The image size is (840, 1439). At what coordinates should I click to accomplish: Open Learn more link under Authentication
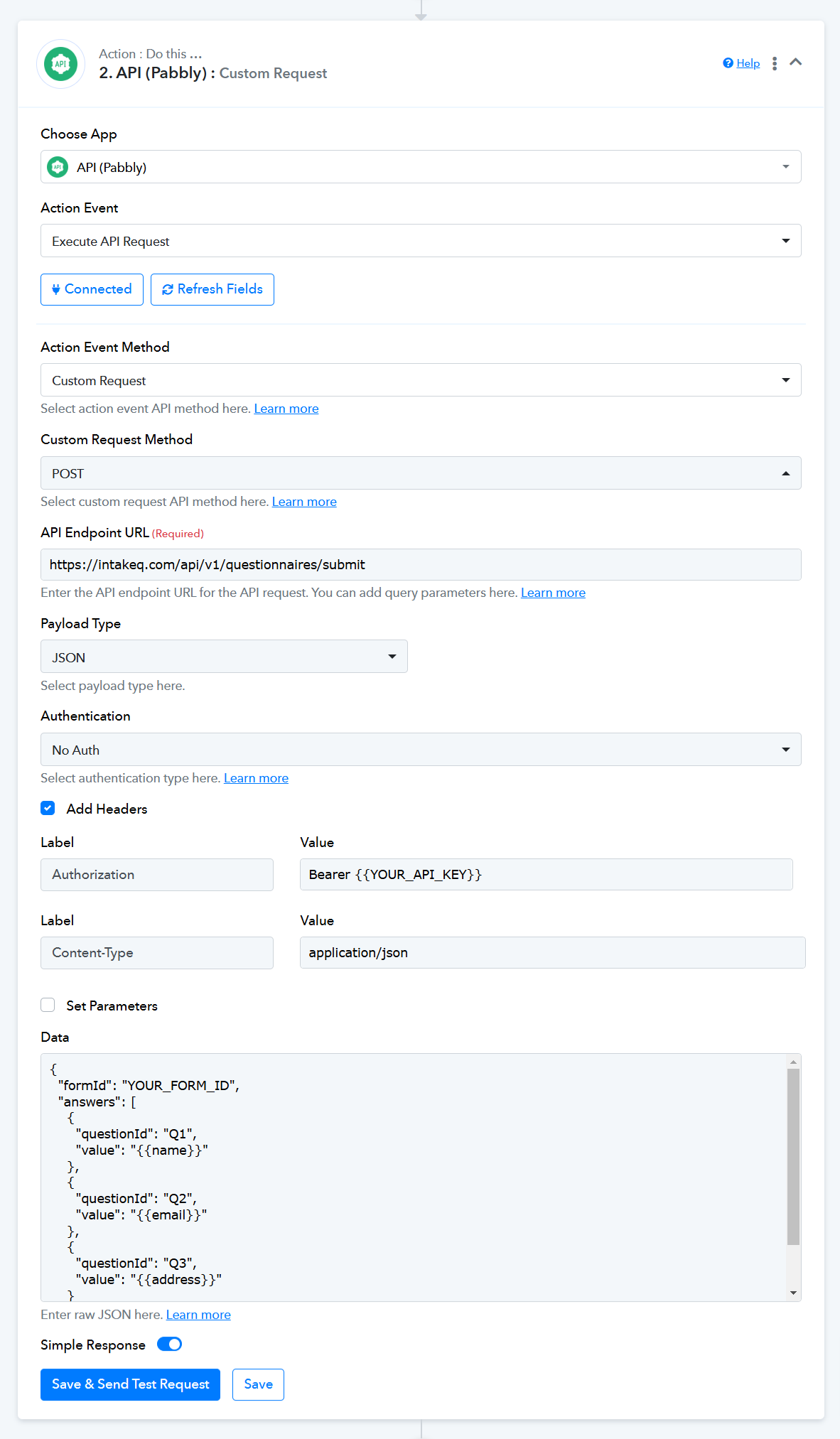[x=256, y=778]
